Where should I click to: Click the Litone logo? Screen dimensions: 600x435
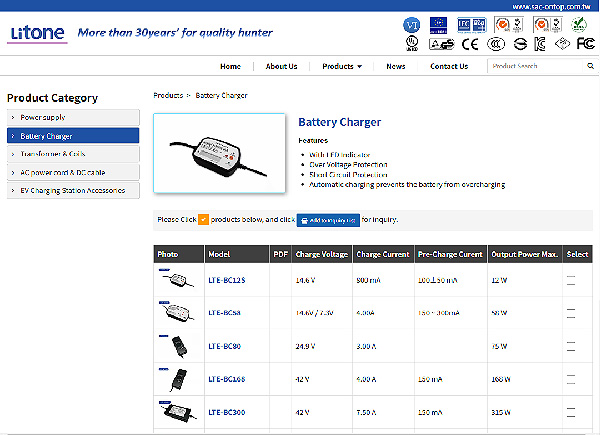click(38, 32)
